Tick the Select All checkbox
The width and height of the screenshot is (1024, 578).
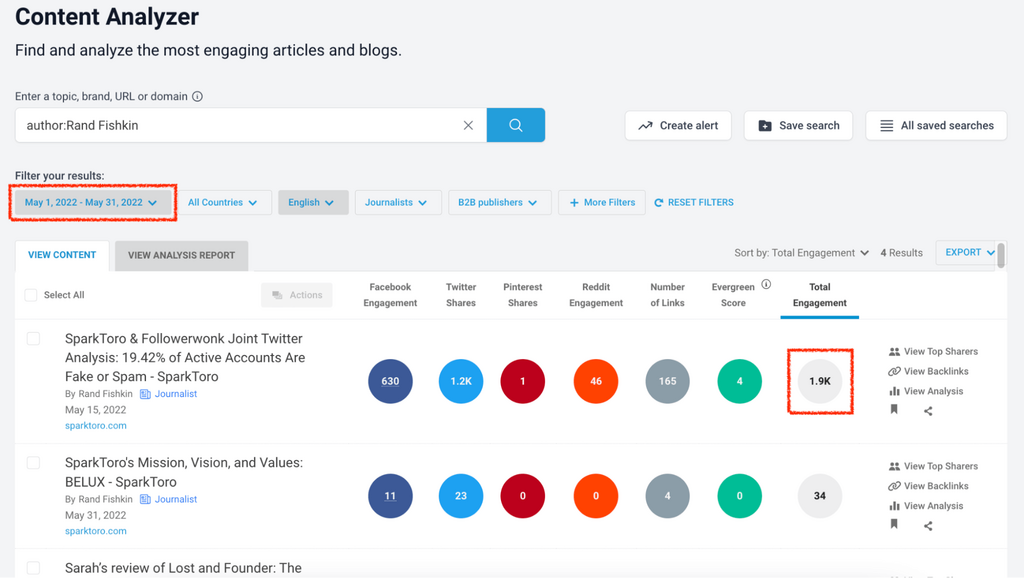click(x=31, y=295)
